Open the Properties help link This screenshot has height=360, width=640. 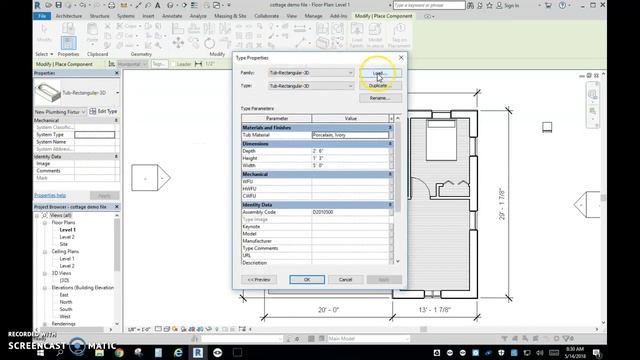point(50,196)
